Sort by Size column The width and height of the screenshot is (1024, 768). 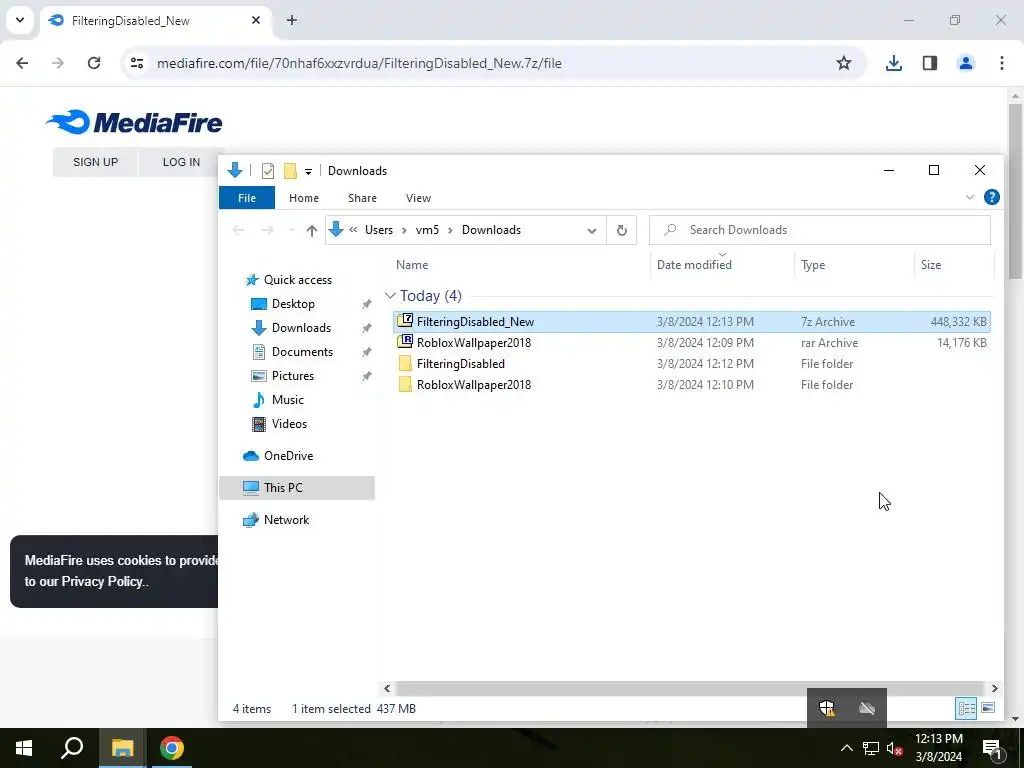931,264
